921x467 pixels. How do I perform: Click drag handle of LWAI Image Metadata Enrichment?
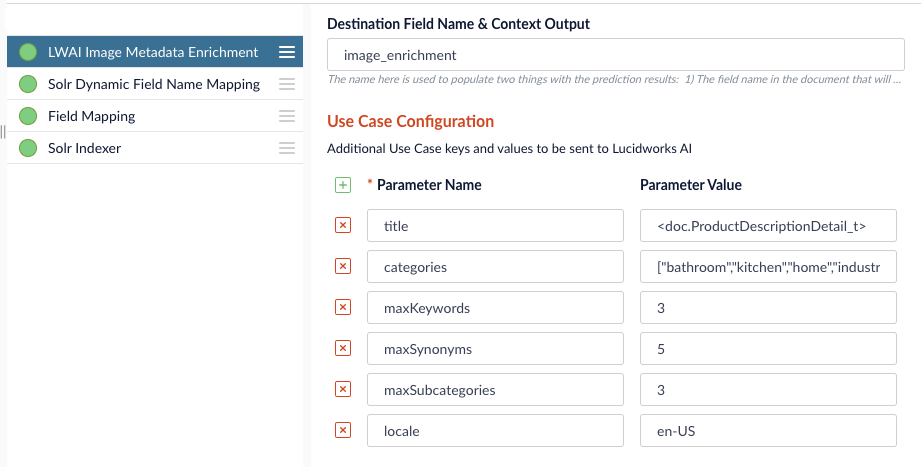coord(287,52)
